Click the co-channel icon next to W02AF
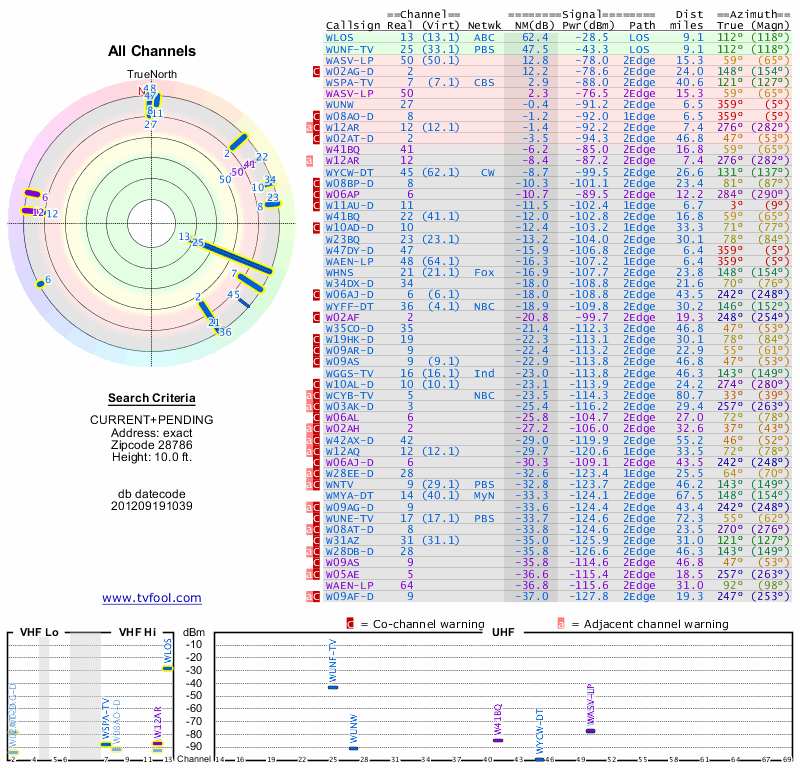Viewport: 800px width, 768px height. tap(316, 317)
